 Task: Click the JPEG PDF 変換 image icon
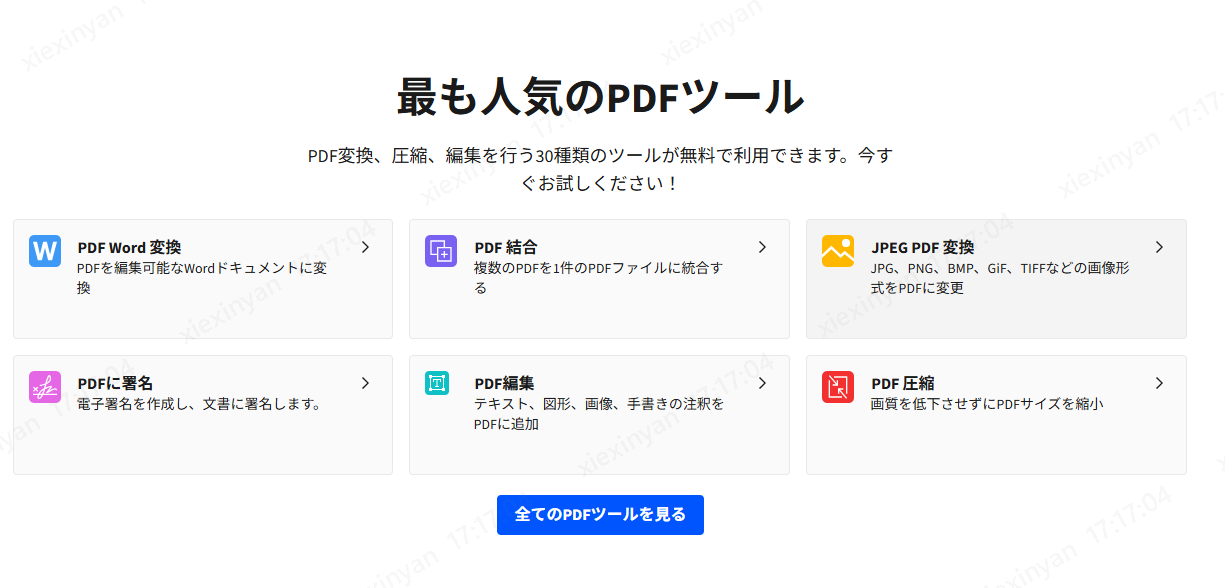tap(837, 253)
